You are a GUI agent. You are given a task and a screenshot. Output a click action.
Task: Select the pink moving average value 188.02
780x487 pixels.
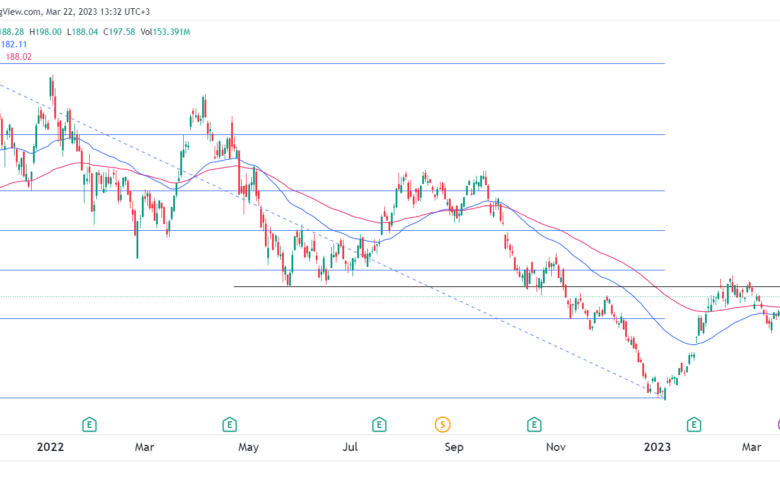pyautogui.click(x=18, y=57)
